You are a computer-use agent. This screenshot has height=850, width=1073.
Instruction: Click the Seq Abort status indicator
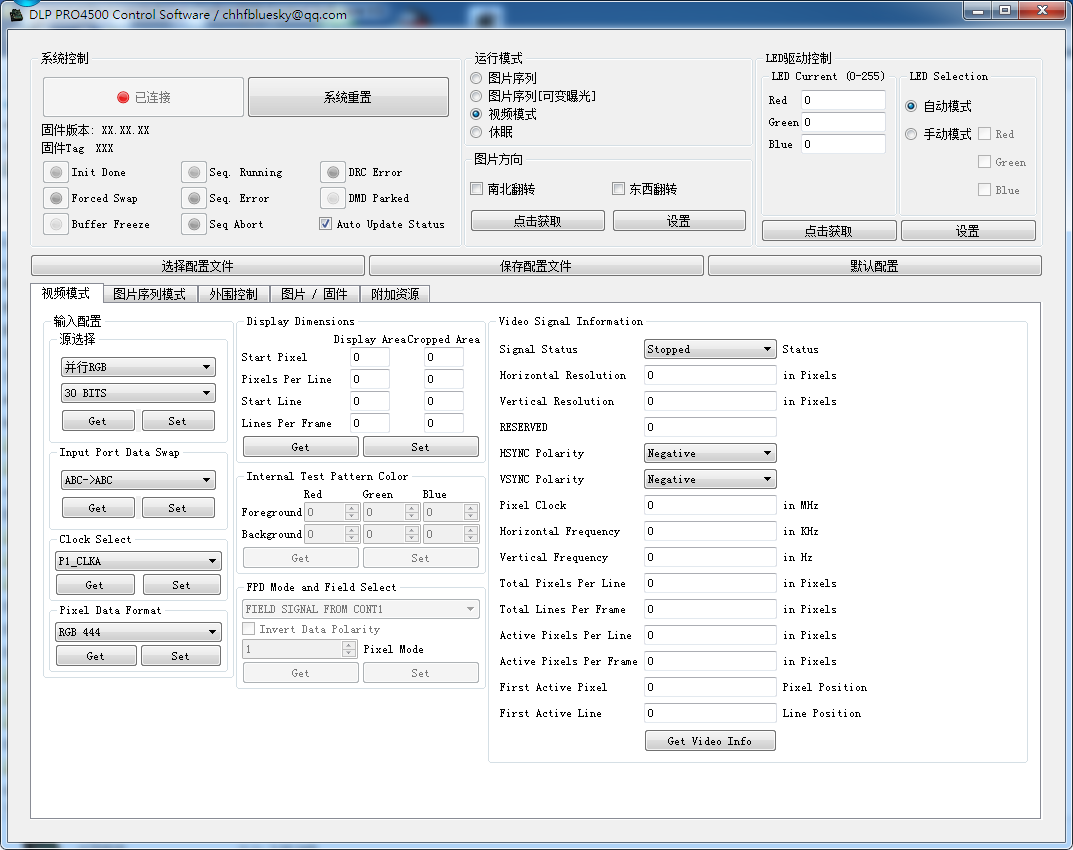(194, 224)
